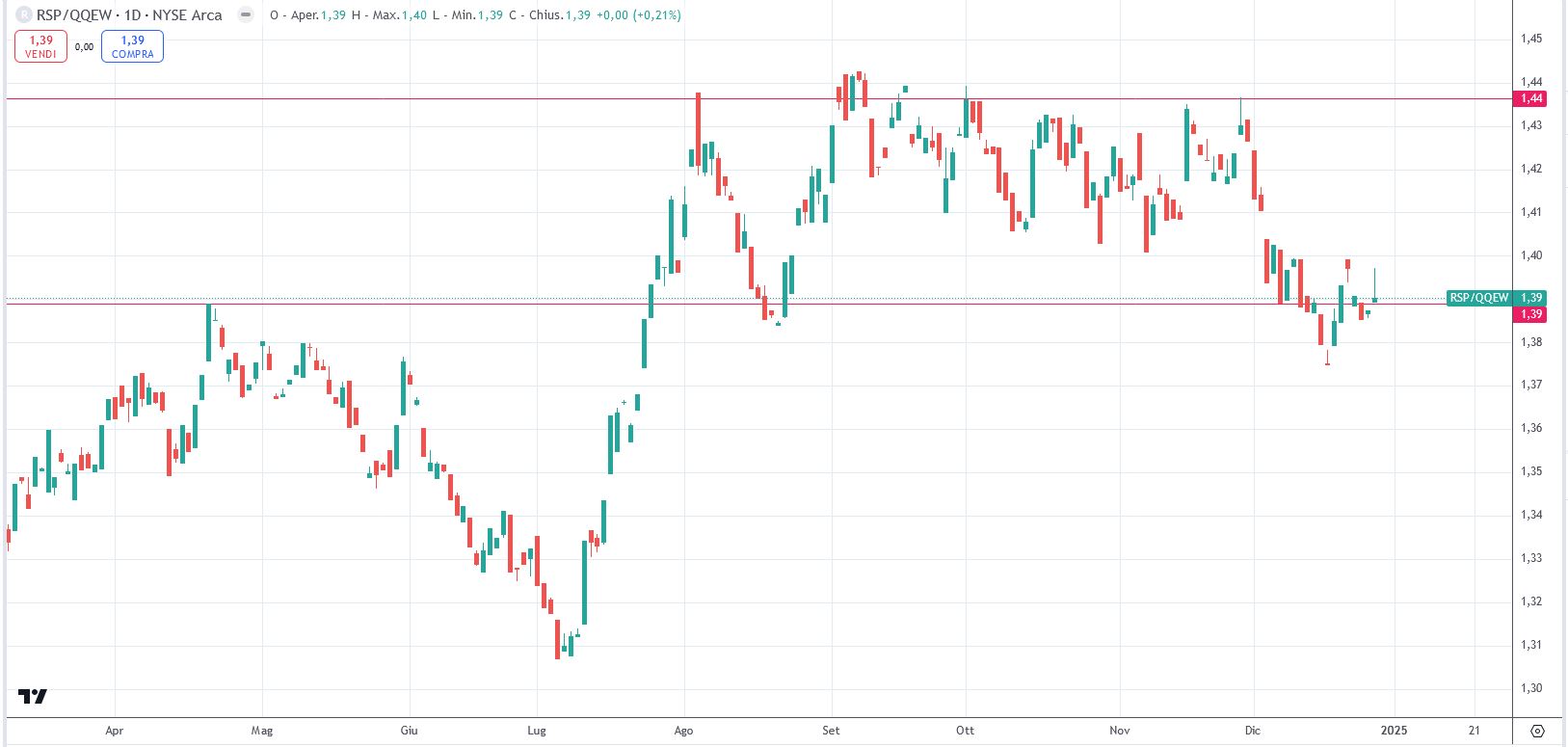Viewport: 1568px width, 747px height.
Task: Click the 1,37 price scale label
Action: [x=1531, y=385]
